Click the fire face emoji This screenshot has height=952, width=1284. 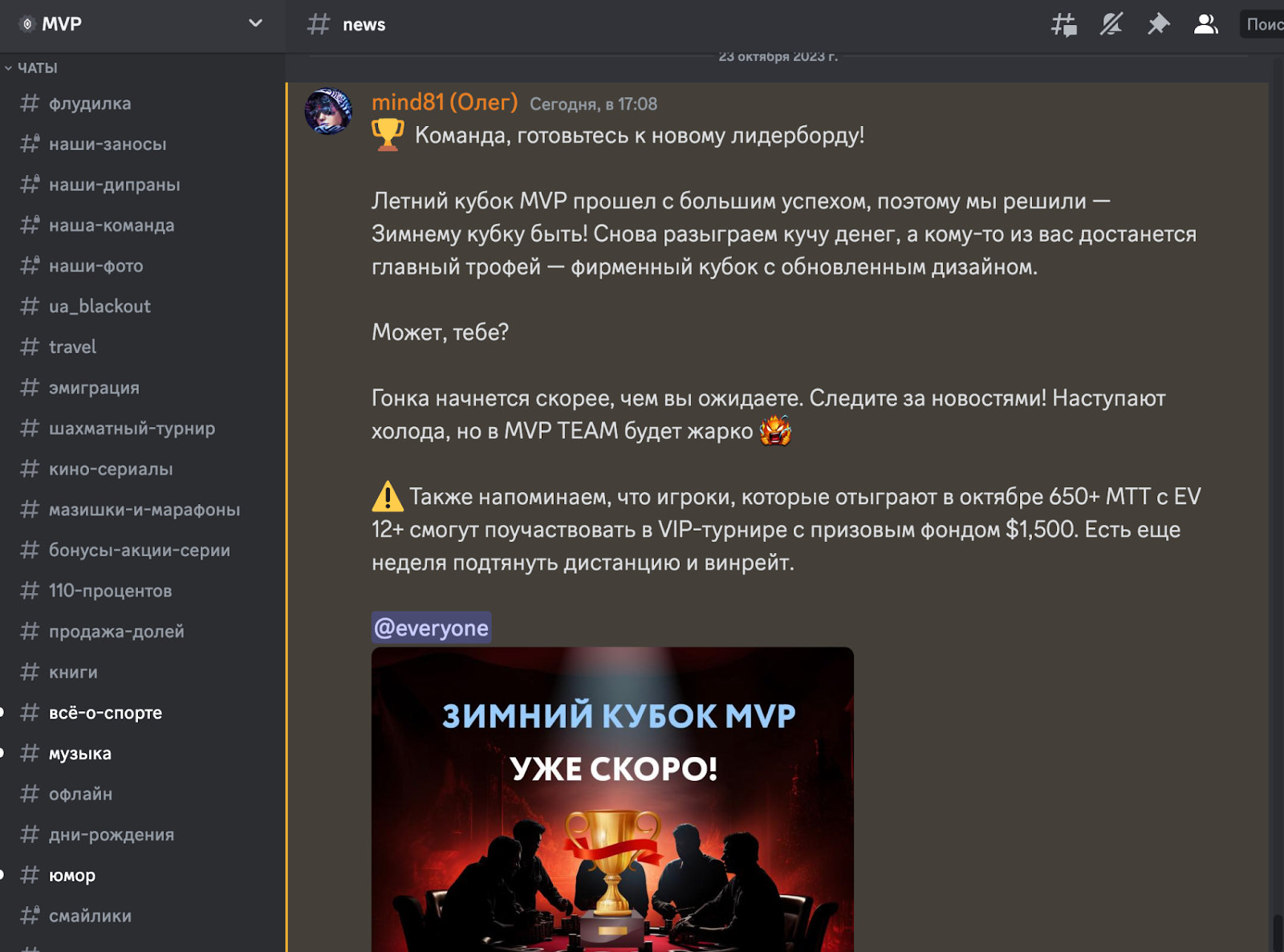click(x=775, y=430)
